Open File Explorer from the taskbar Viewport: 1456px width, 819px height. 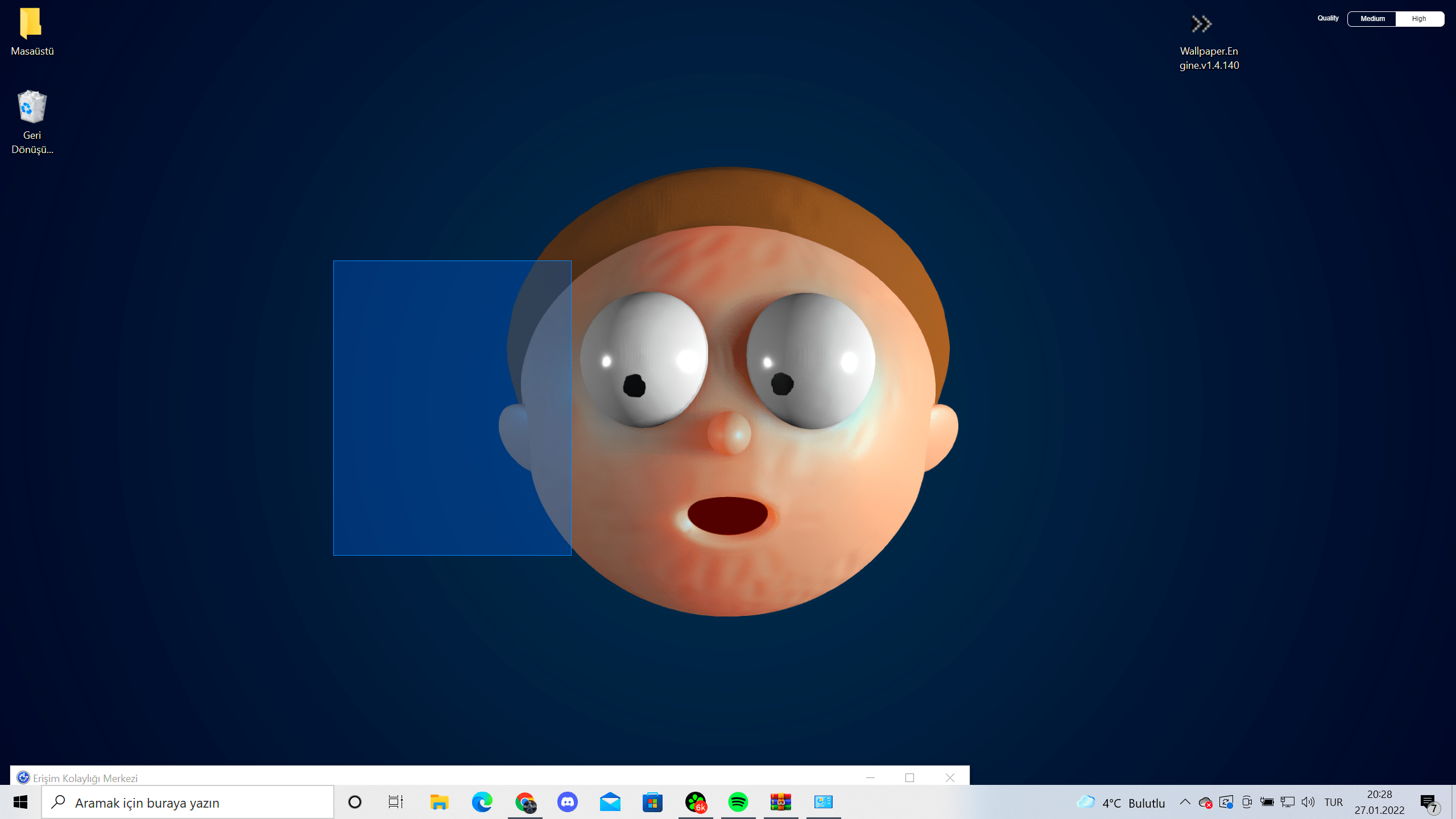[x=439, y=802]
